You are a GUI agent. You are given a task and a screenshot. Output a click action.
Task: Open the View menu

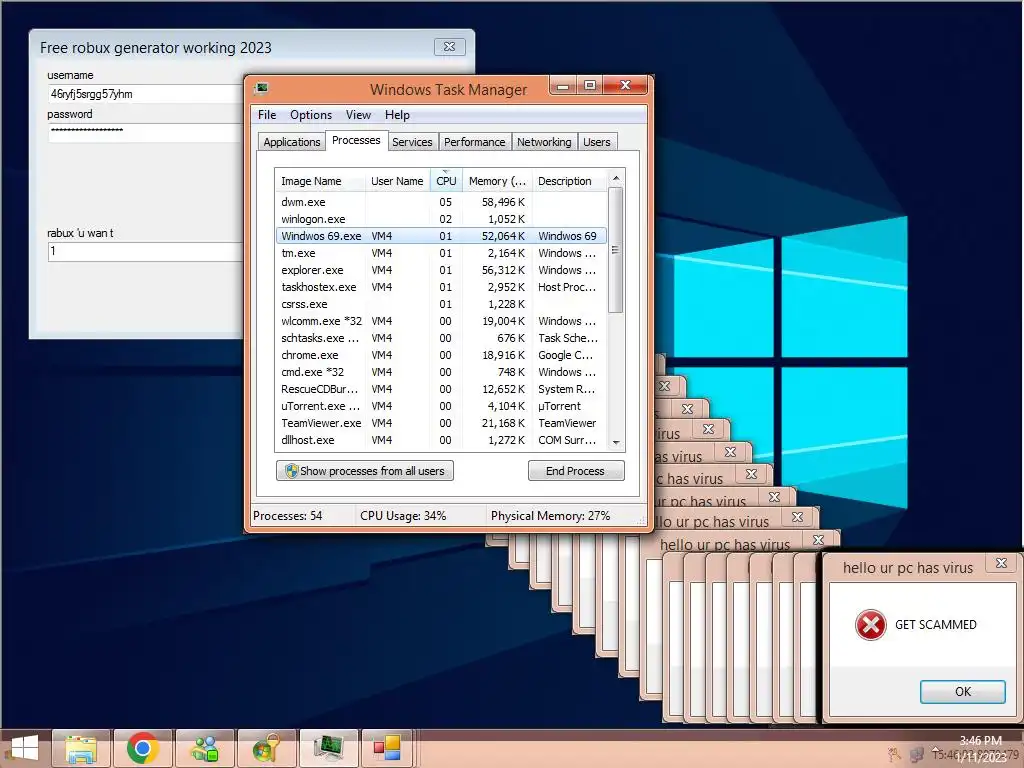pyautogui.click(x=358, y=115)
